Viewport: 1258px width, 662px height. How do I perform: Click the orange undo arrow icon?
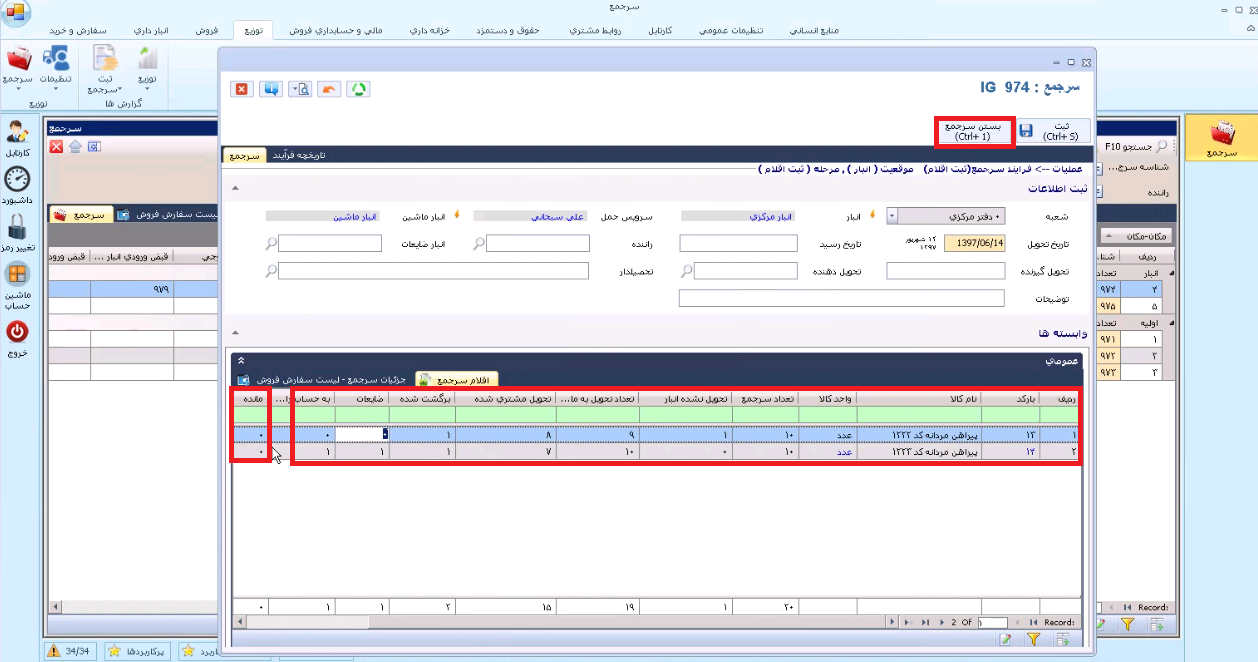coord(329,89)
